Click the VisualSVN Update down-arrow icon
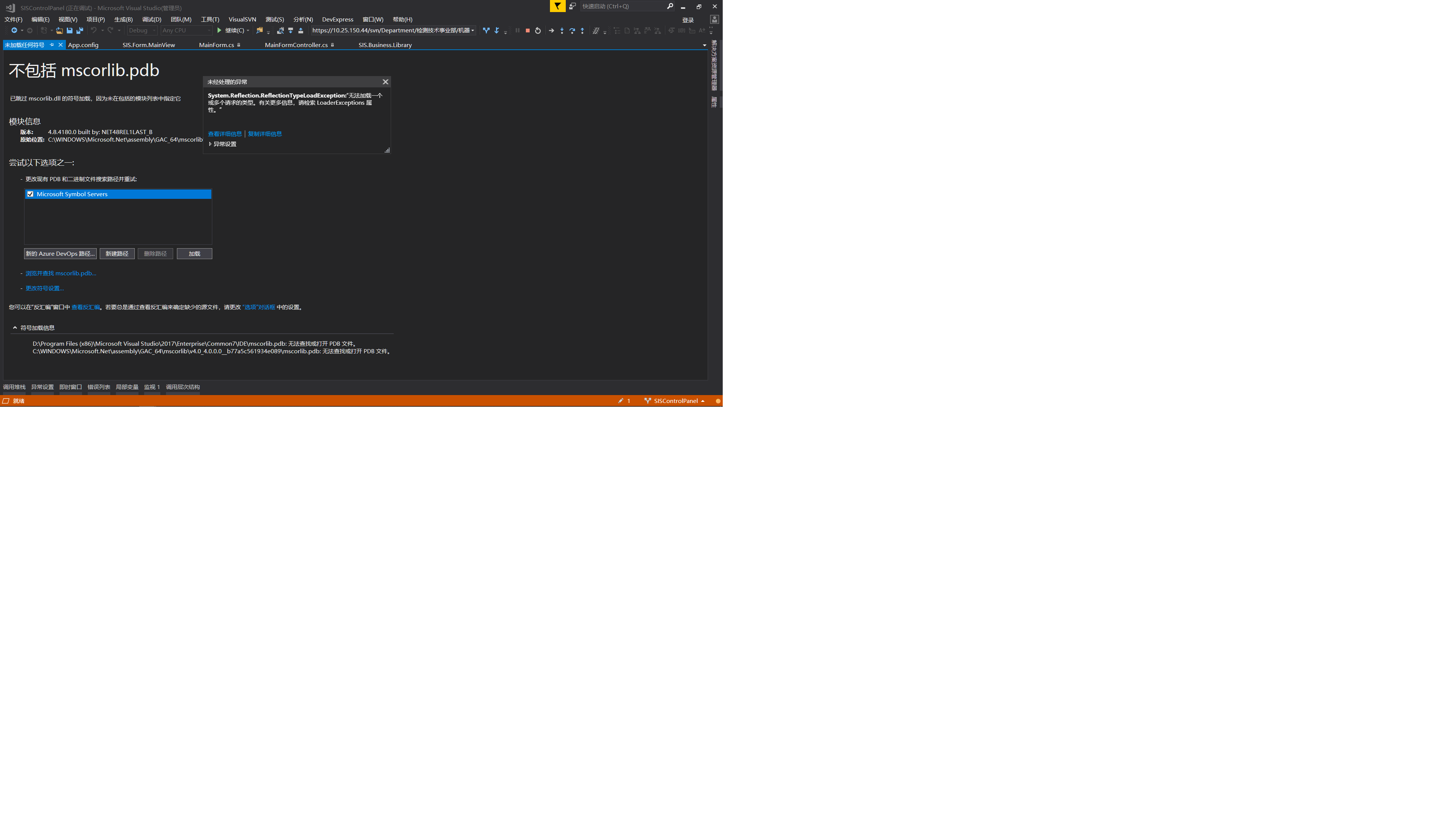The height and width of the screenshot is (818, 1456). [291, 31]
